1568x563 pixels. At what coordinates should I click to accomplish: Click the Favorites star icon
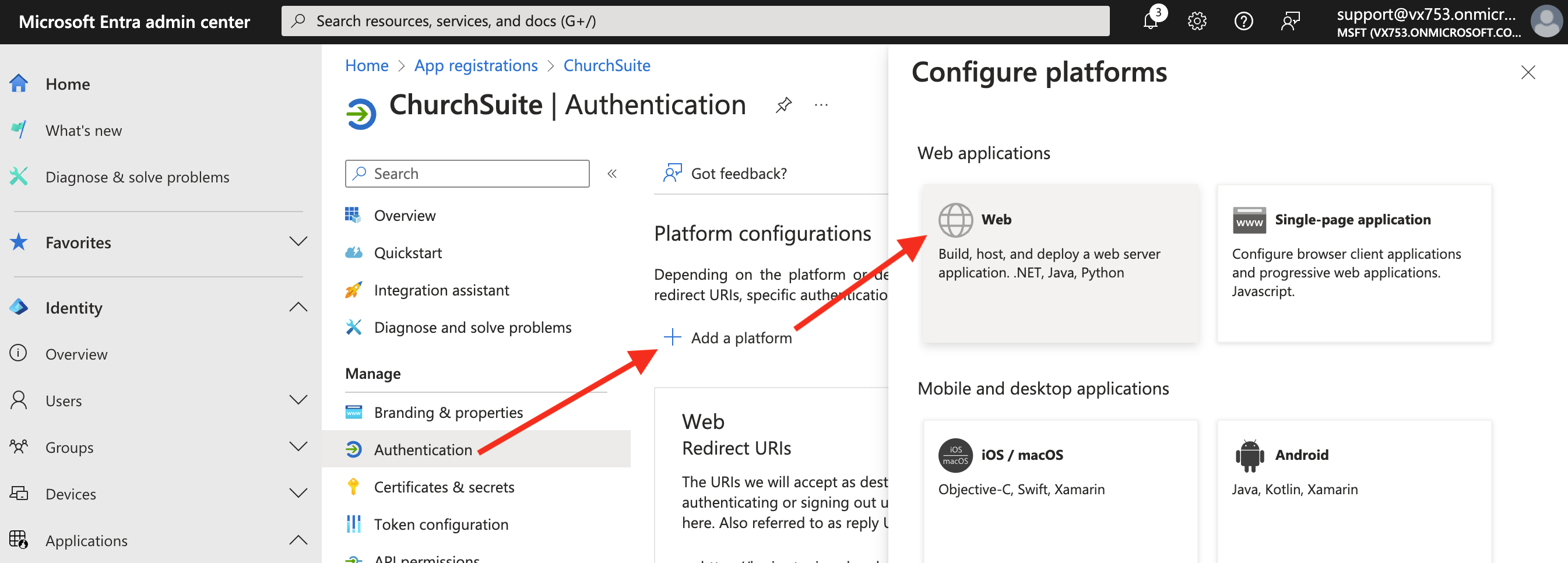pos(19,242)
